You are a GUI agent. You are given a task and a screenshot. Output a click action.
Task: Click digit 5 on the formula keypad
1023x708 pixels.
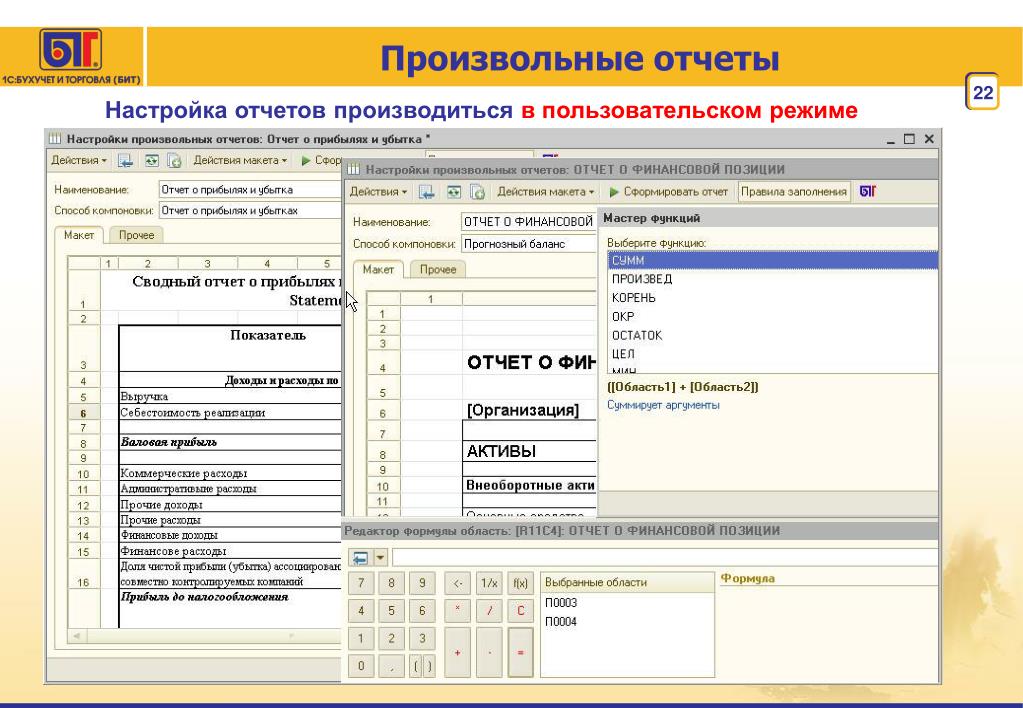click(391, 611)
